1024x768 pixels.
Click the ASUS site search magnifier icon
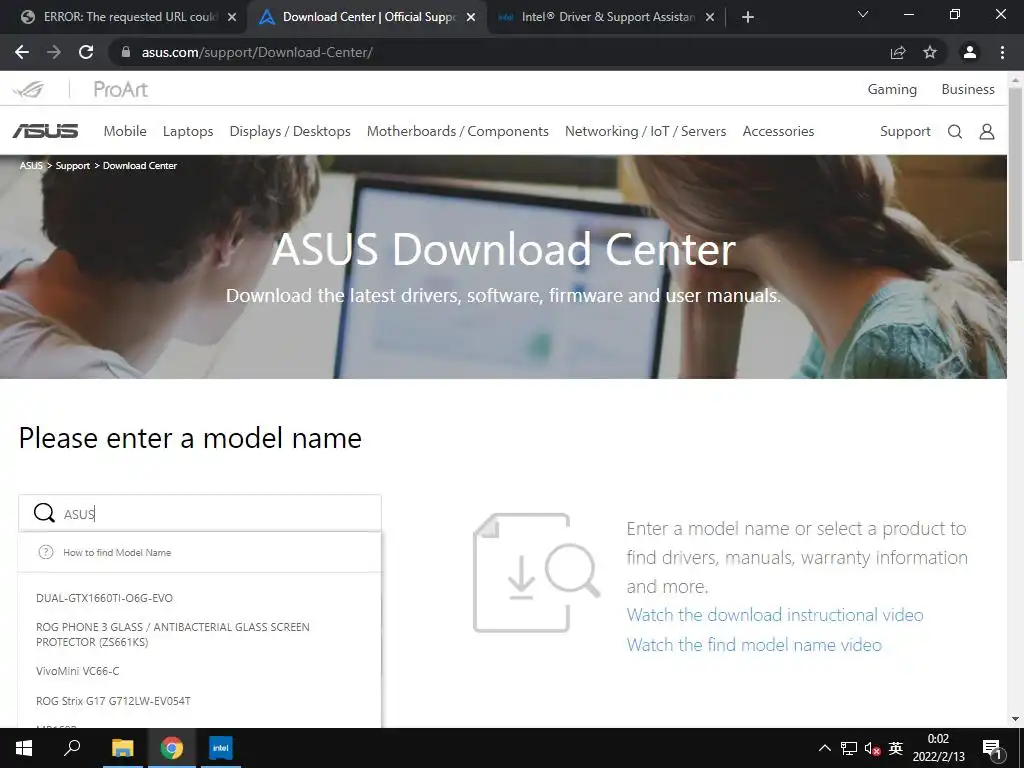(x=955, y=132)
